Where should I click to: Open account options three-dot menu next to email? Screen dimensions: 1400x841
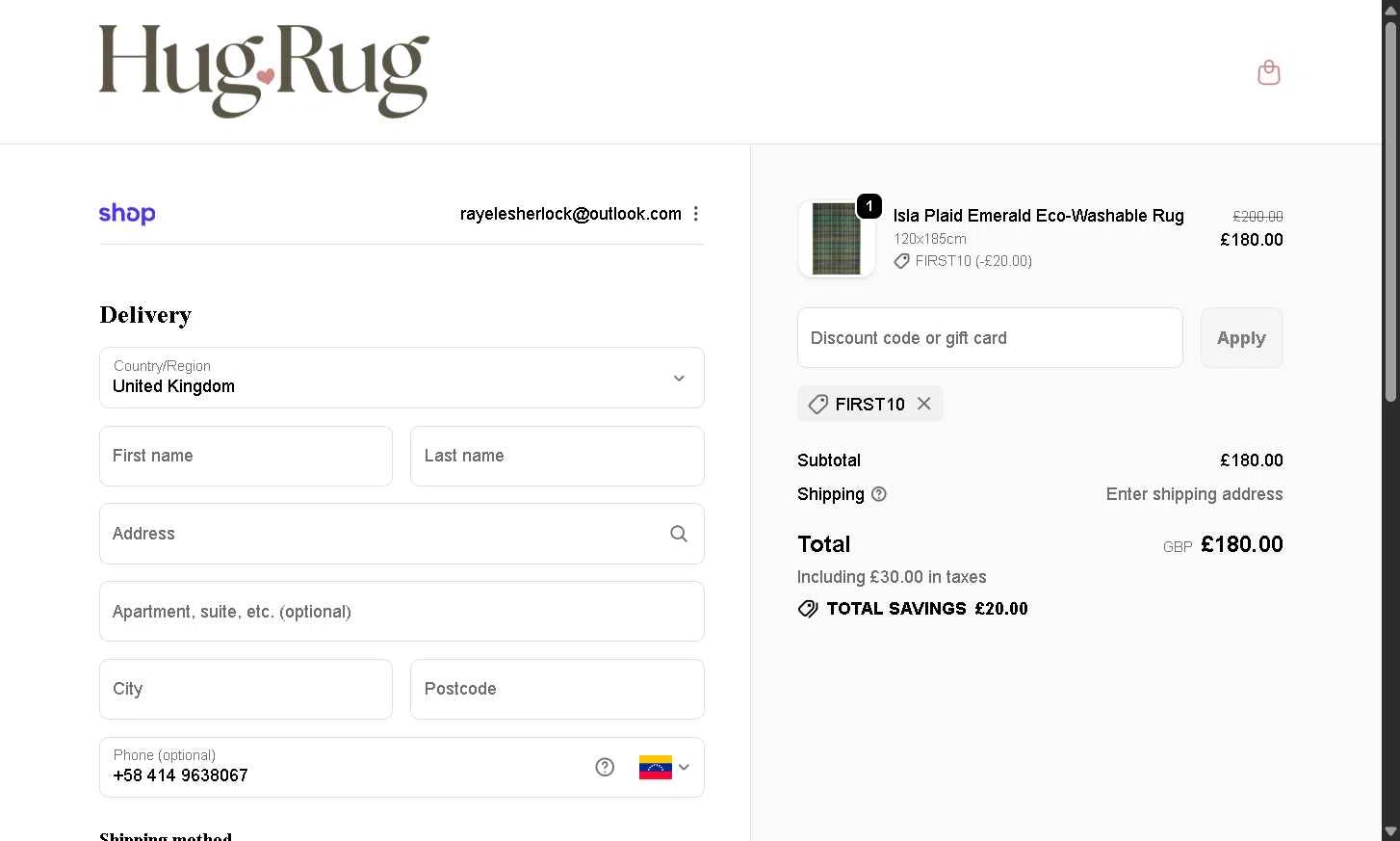(696, 214)
